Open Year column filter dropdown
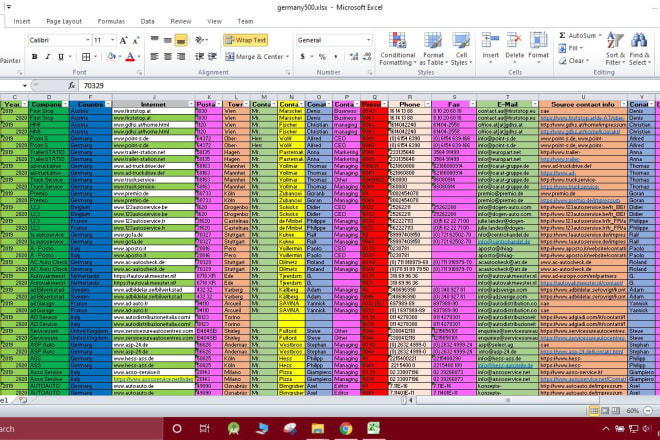 click(24, 104)
